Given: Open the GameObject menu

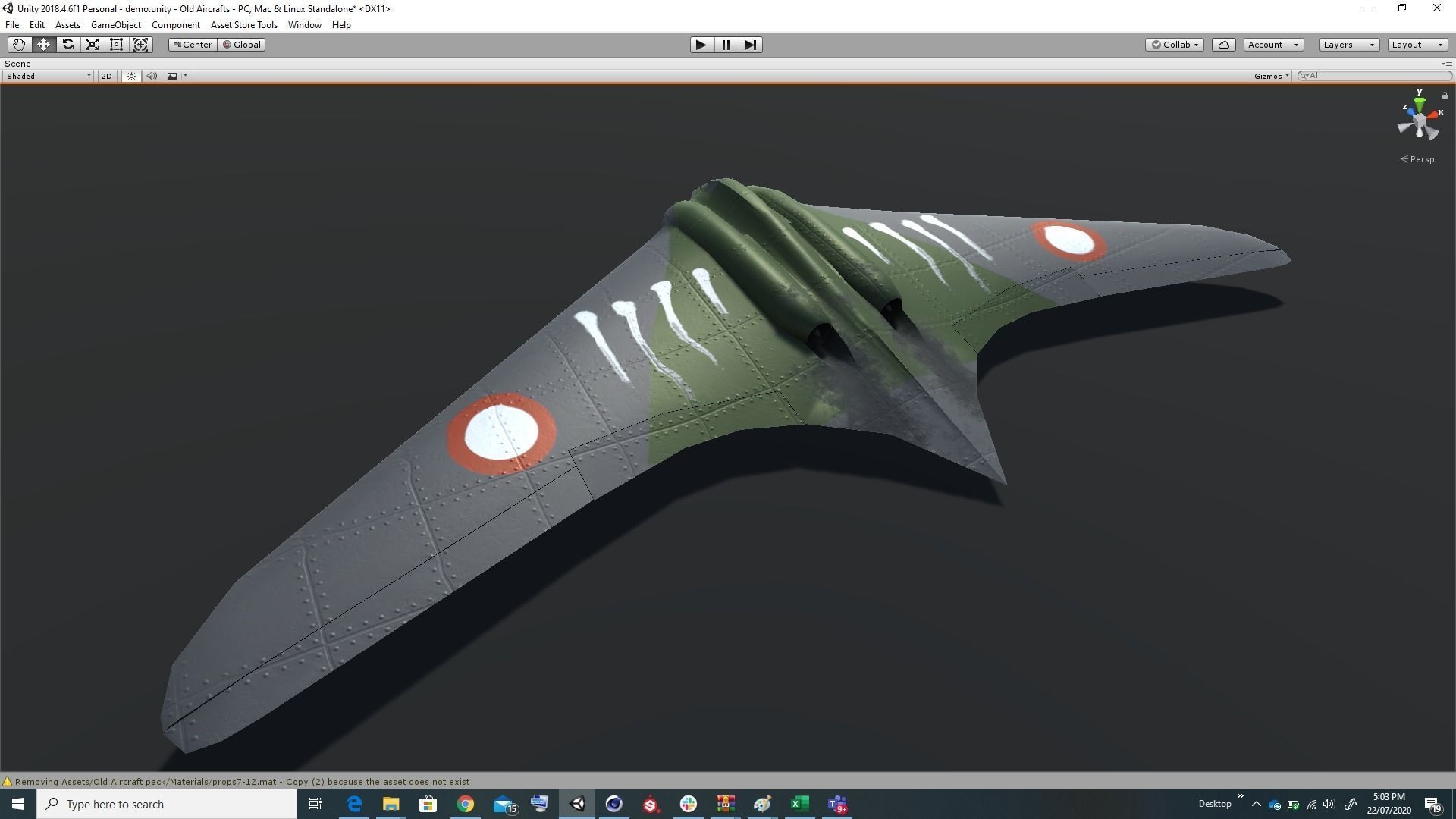Looking at the screenshot, I should click(115, 25).
